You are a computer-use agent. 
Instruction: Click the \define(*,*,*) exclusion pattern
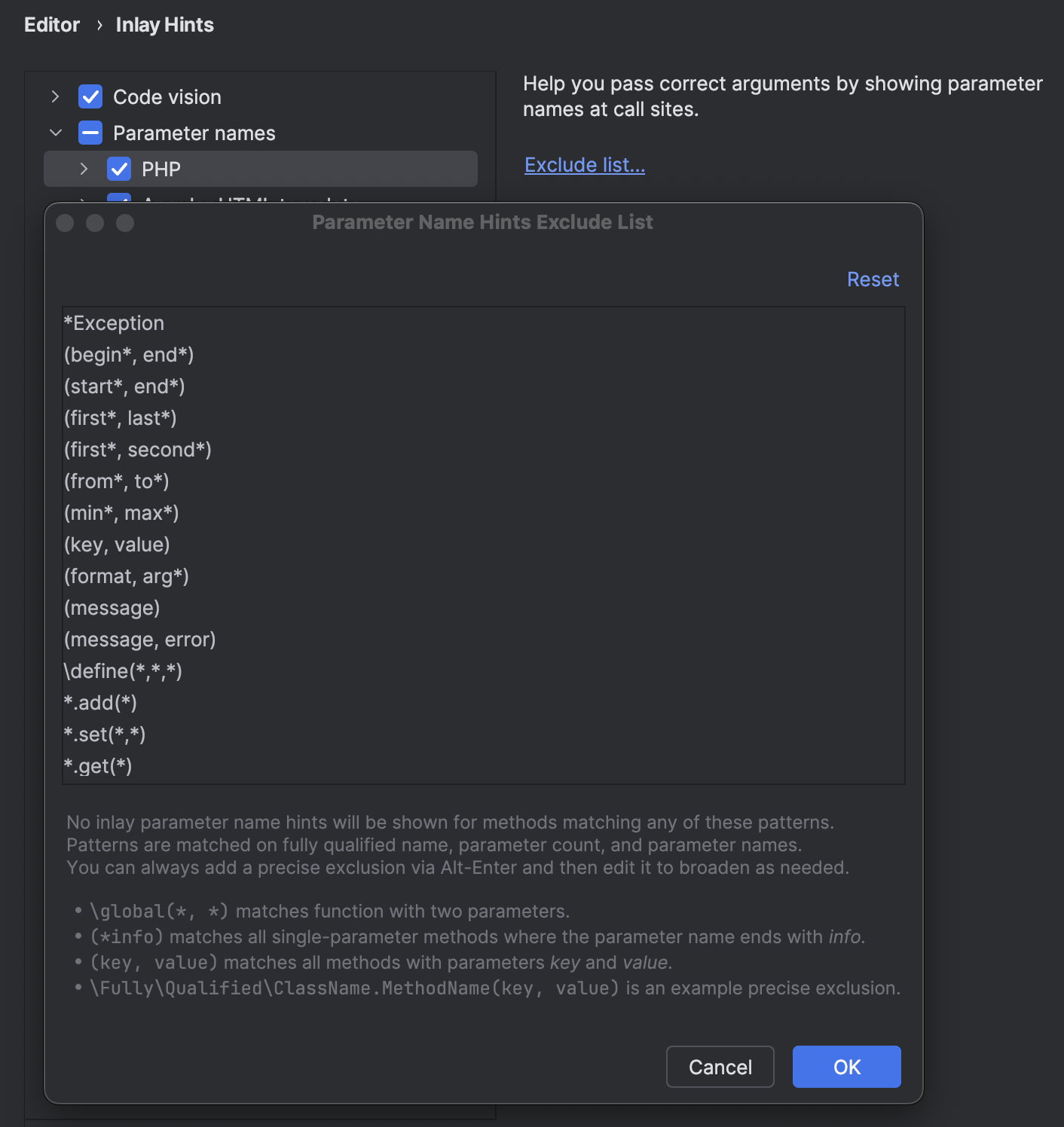(123, 670)
